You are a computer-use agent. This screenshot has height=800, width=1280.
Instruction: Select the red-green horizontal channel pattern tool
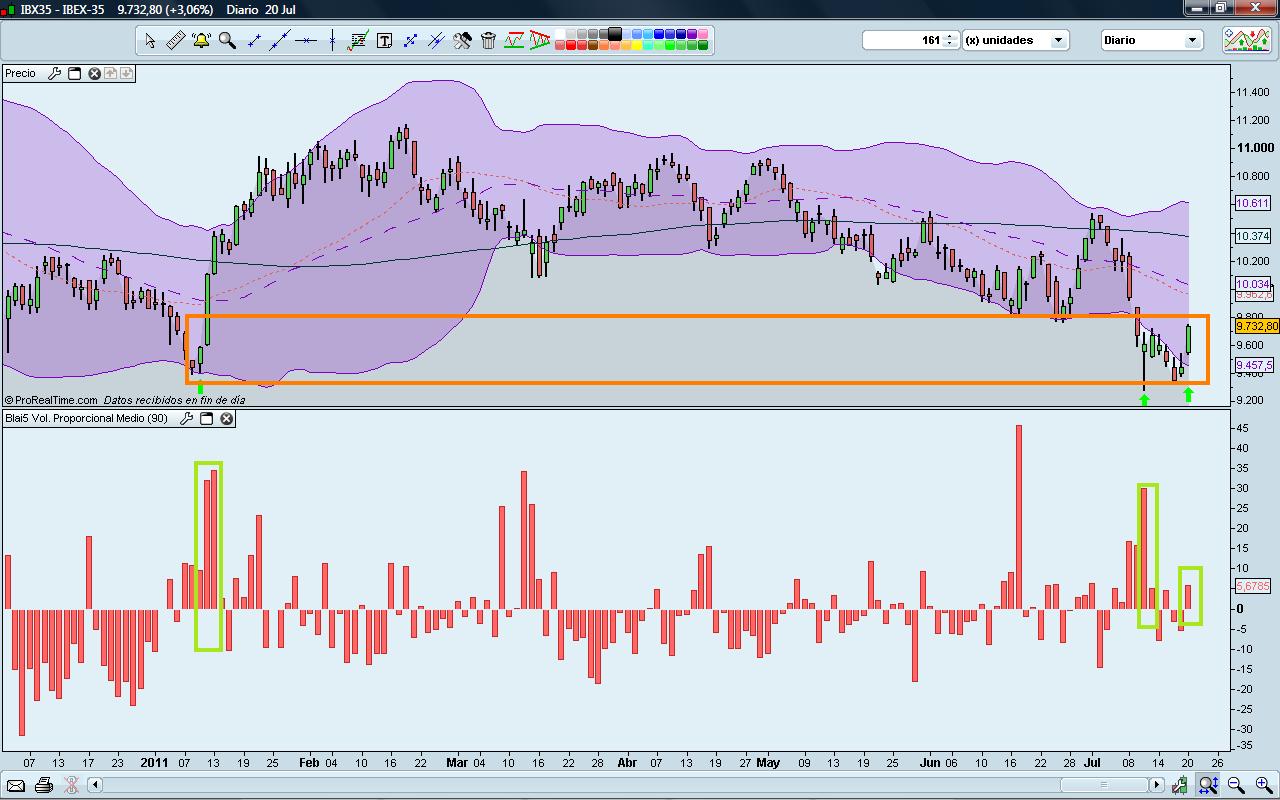click(x=514, y=40)
